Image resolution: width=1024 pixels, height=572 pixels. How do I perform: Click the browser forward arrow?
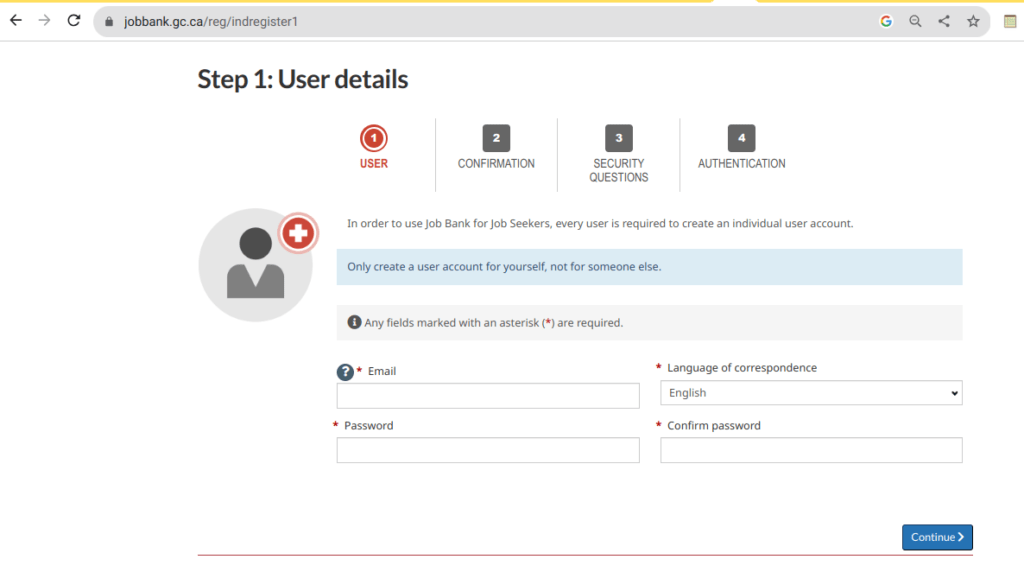pyautogui.click(x=44, y=21)
